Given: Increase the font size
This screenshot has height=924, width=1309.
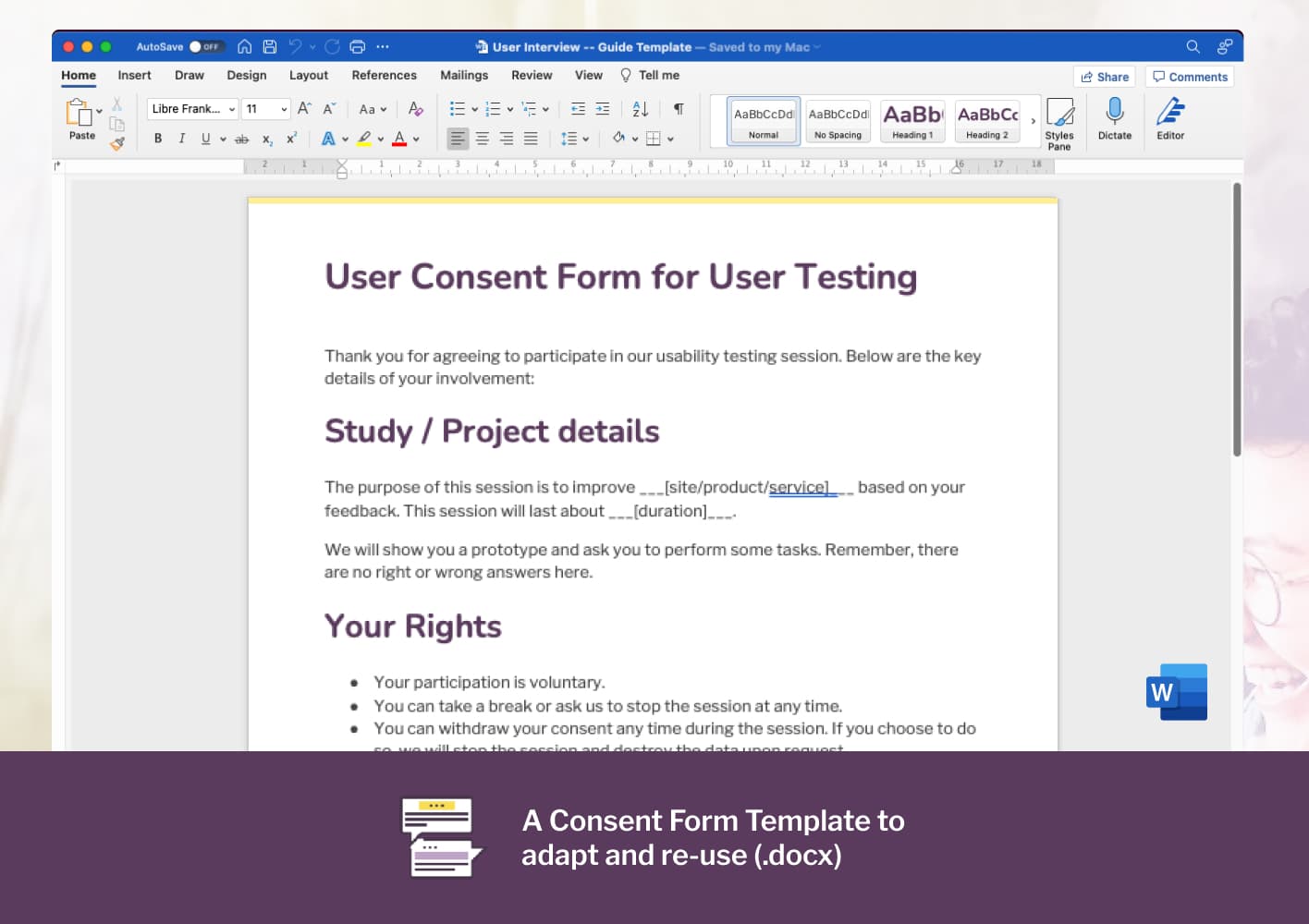Looking at the screenshot, I should coord(304,109).
